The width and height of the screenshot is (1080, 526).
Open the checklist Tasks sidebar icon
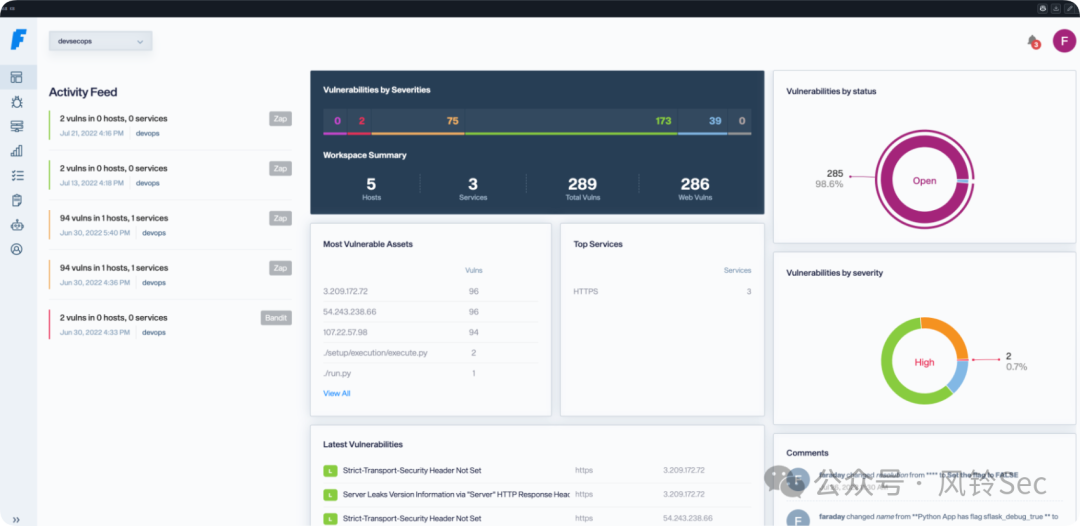click(17, 176)
